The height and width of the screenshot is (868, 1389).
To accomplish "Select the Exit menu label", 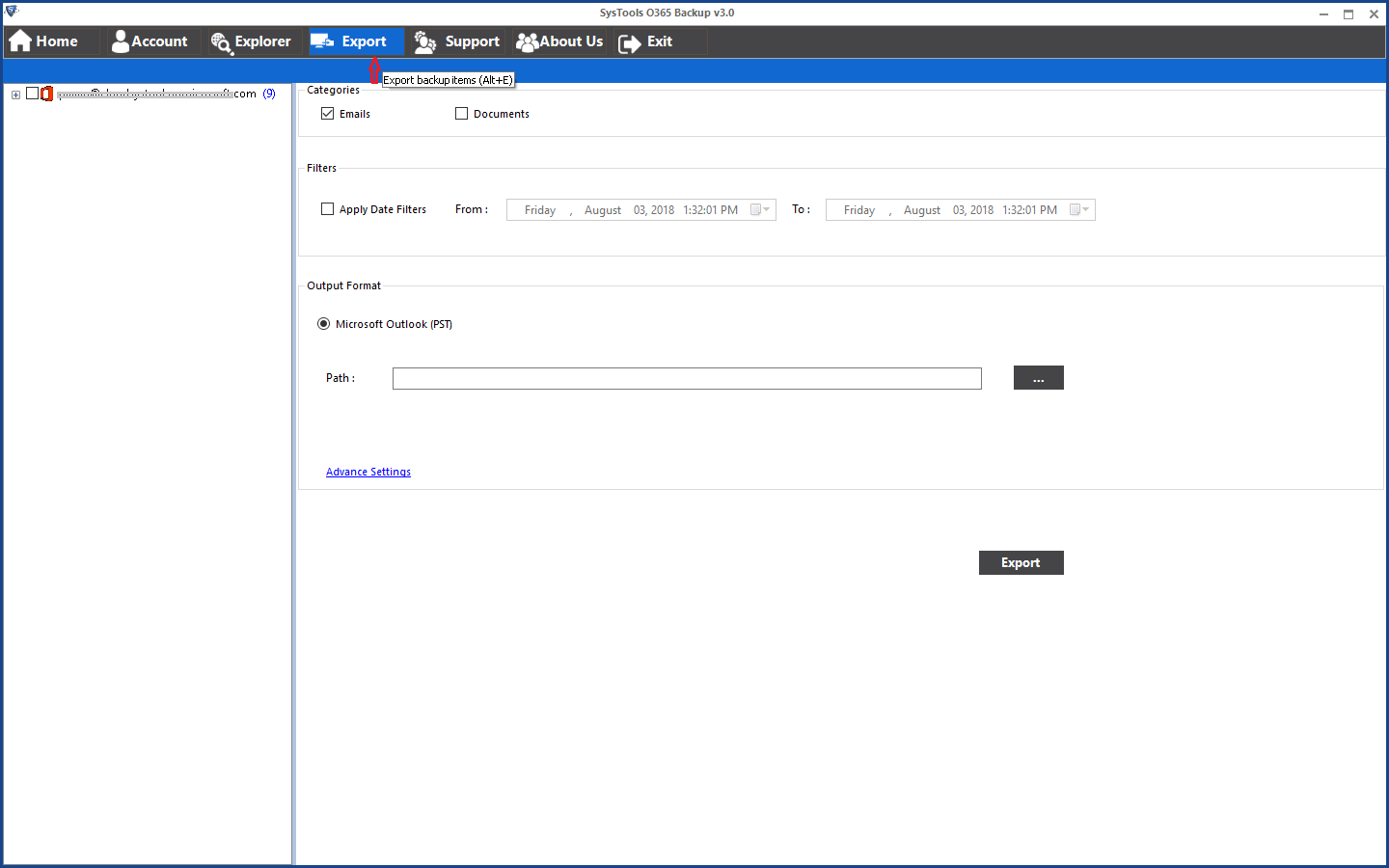I will point(660,41).
